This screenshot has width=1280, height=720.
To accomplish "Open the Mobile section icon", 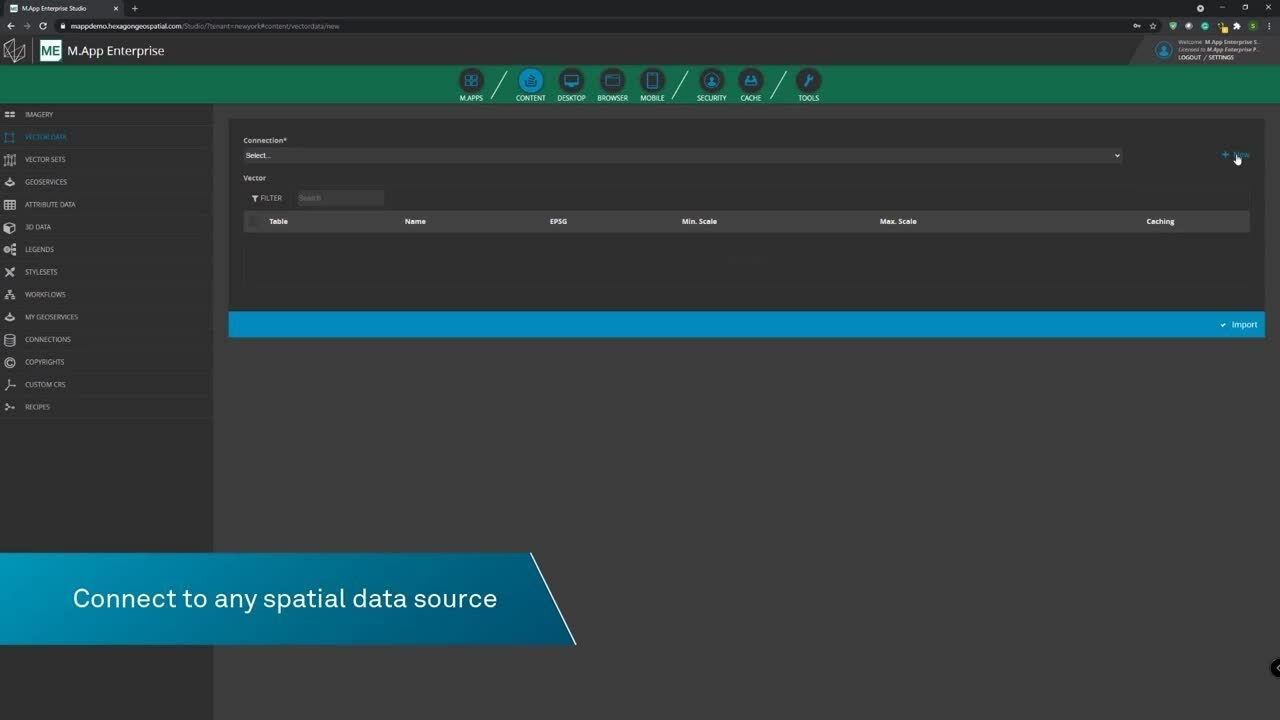I will pos(652,81).
